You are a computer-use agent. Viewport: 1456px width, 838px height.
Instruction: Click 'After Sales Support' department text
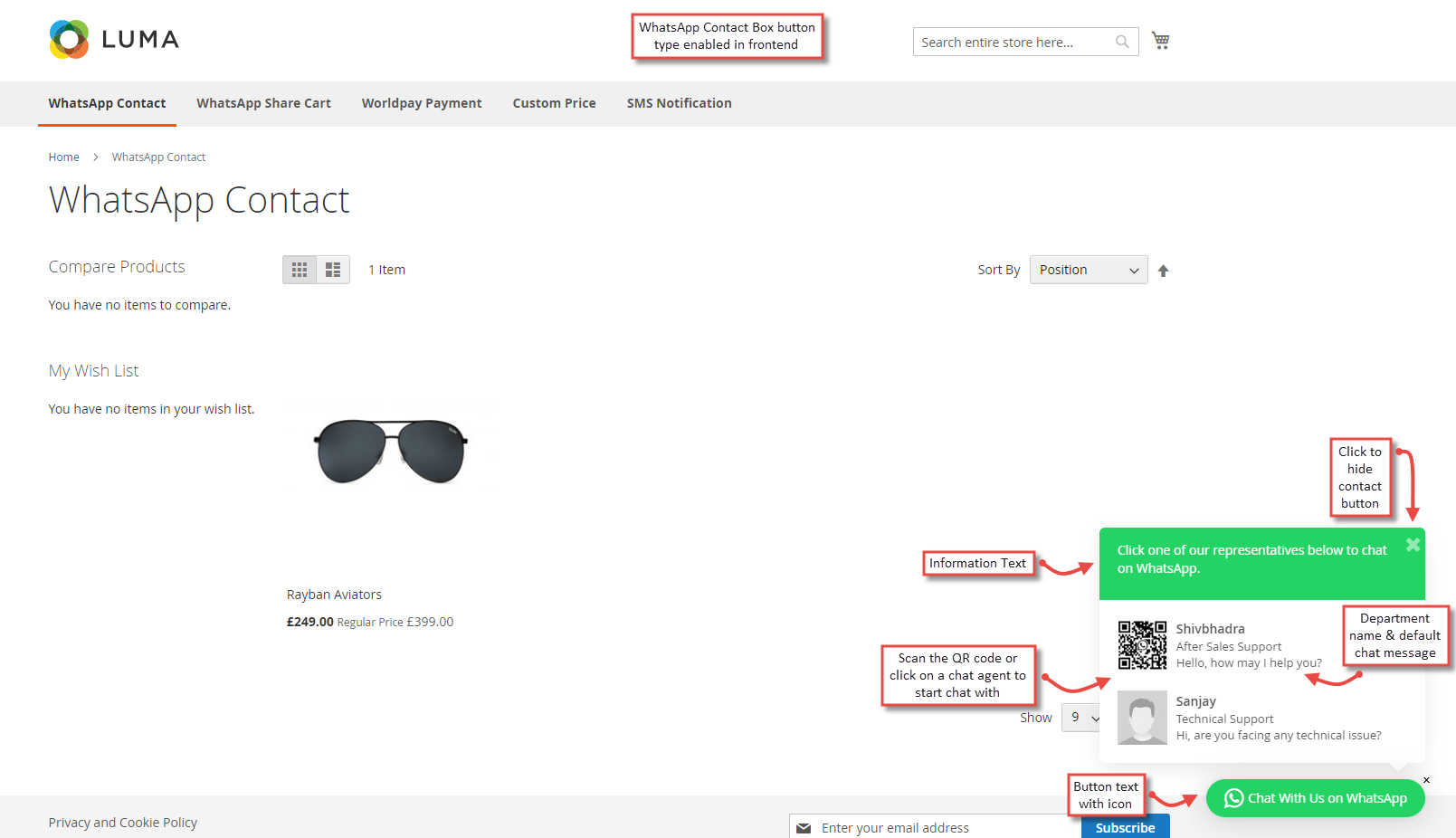pos(1229,646)
